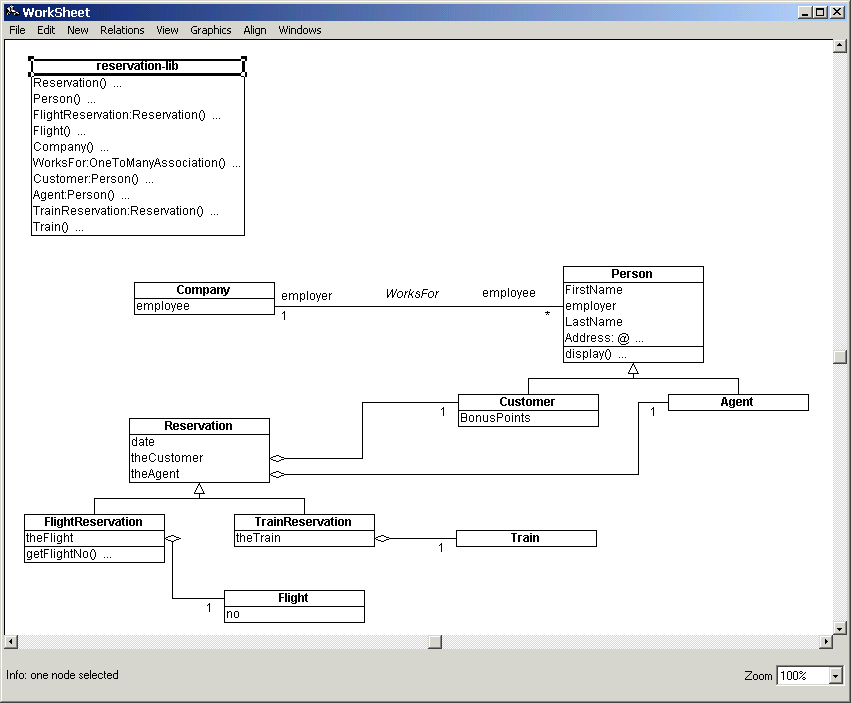851x703 pixels.
Task: Click the reservation-lib package title
Action: tap(138, 67)
